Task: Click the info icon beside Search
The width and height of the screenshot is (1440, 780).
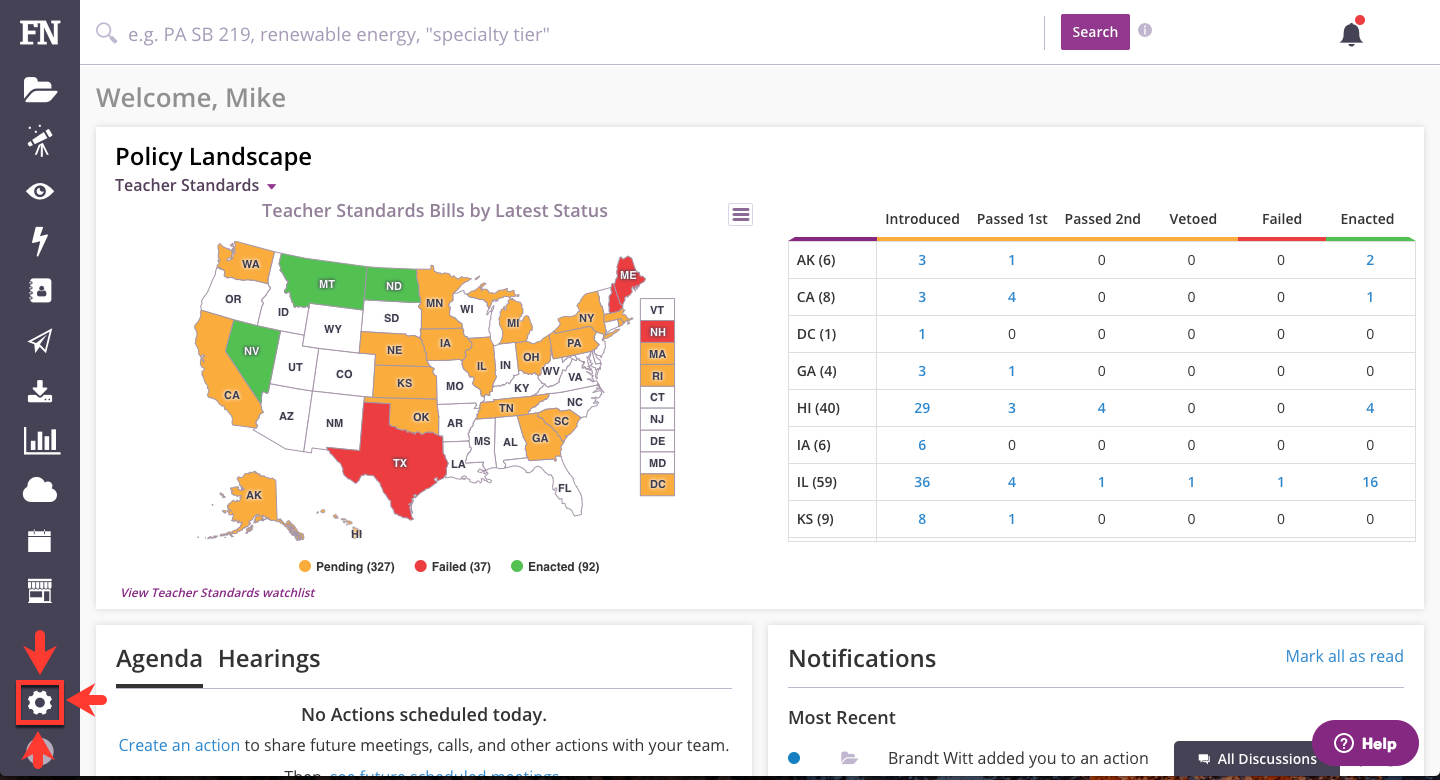Action: tap(1145, 30)
